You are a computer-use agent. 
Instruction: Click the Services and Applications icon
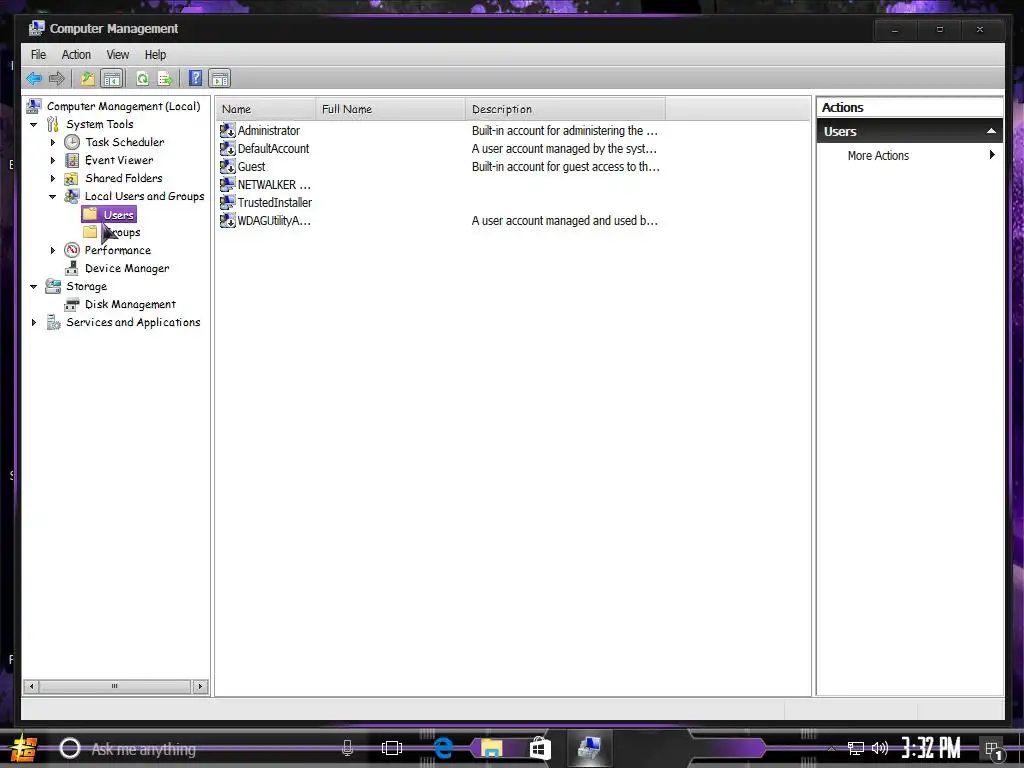tap(53, 322)
